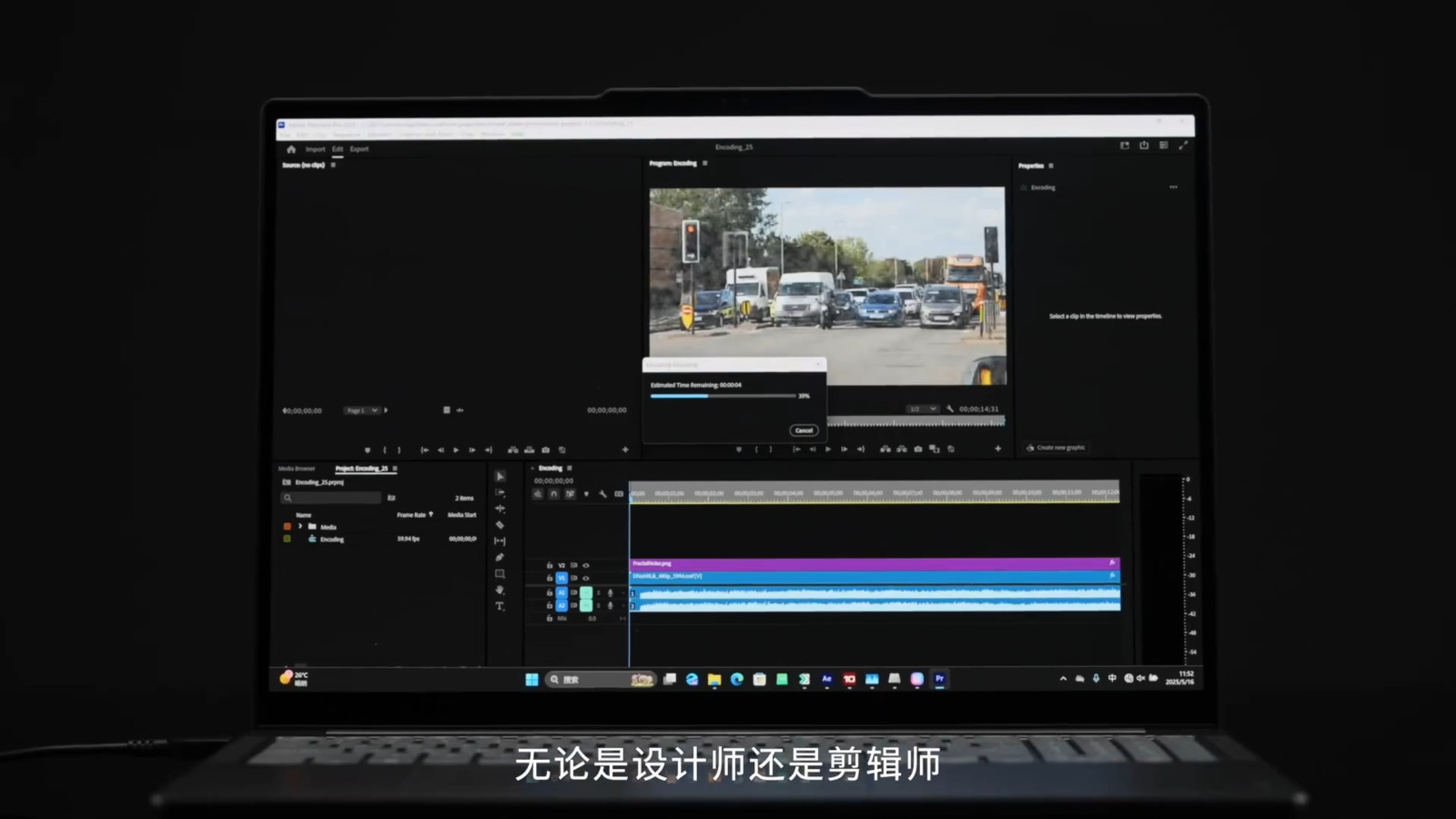Expand the Media bin folder
The height and width of the screenshot is (819, 1456).
click(x=300, y=527)
